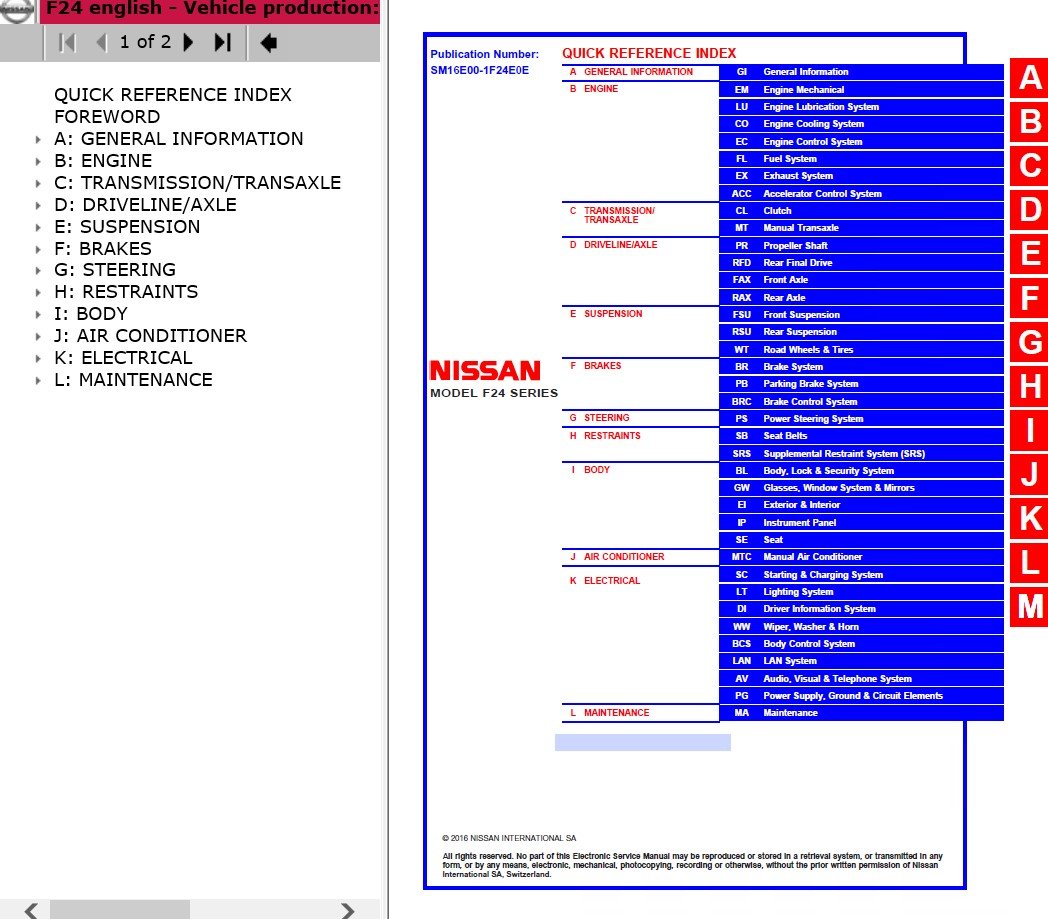The width and height of the screenshot is (1048, 919).
Task: Click red tab J on right edge
Action: pos(1029,475)
